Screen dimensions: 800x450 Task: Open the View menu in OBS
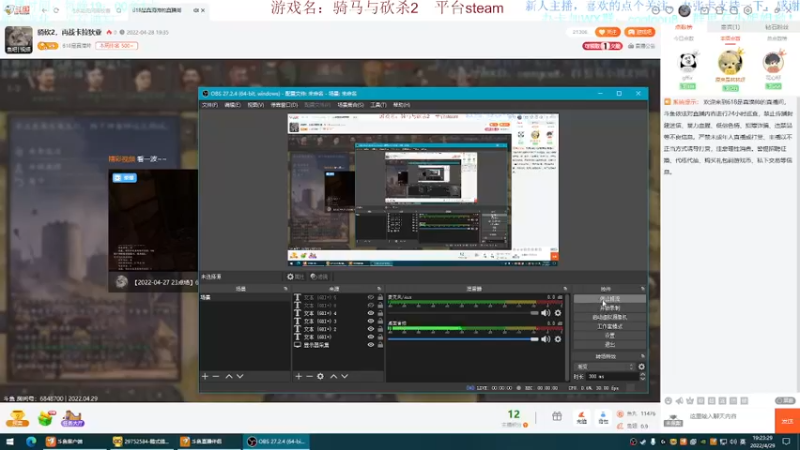[256, 105]
